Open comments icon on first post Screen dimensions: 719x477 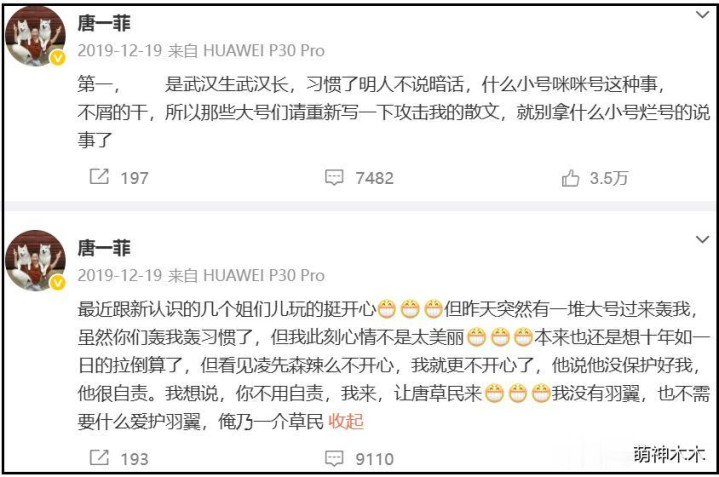coord(334,177)
